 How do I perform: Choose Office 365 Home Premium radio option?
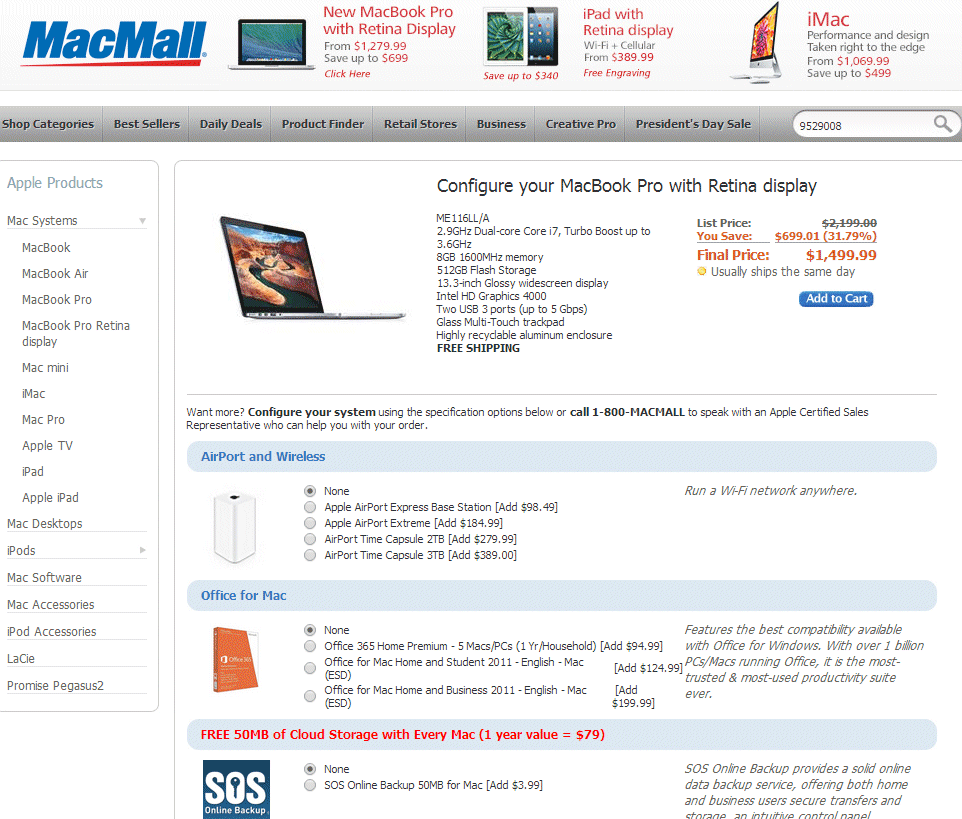[x=310, y=646]
